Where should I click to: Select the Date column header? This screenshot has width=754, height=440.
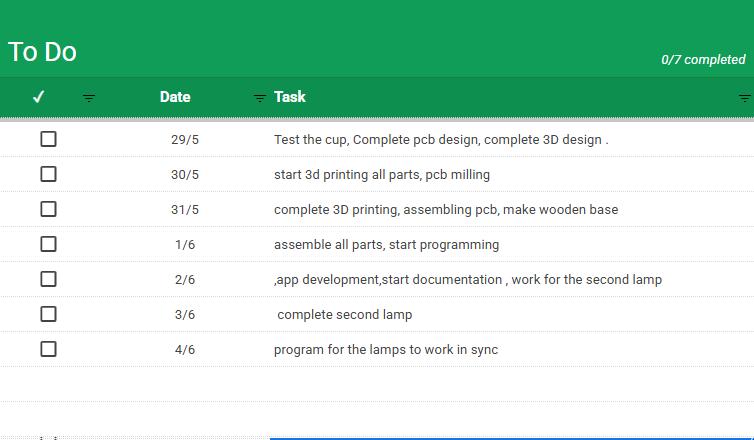coord(175,97)
